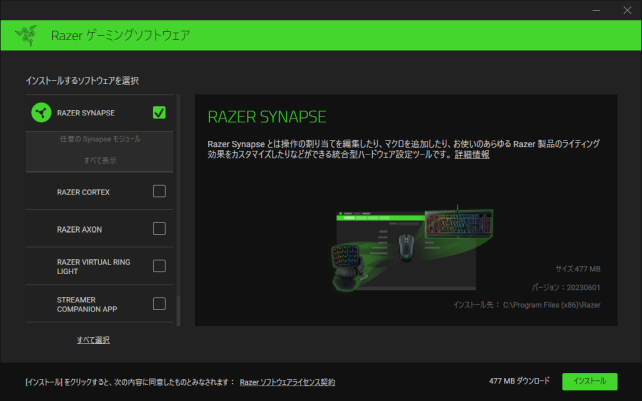
Task: Click the Synapse product illustration
Action: click(x=412, y=249)
